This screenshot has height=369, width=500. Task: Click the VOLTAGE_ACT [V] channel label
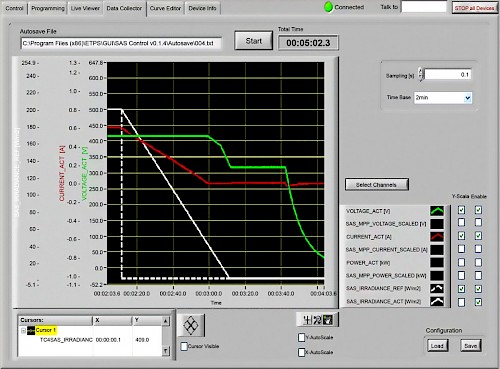(x=368, y=211)
